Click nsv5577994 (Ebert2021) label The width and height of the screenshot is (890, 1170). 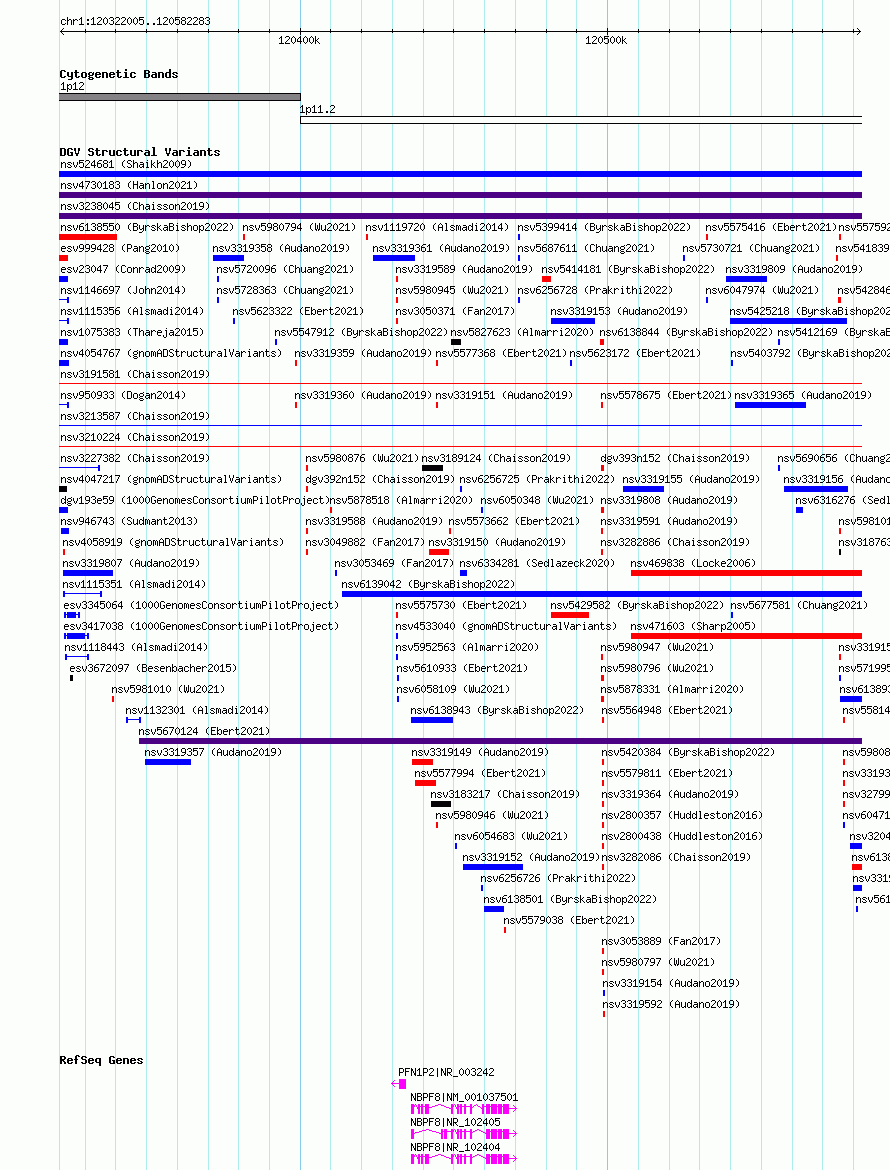(x=480, y=773)
